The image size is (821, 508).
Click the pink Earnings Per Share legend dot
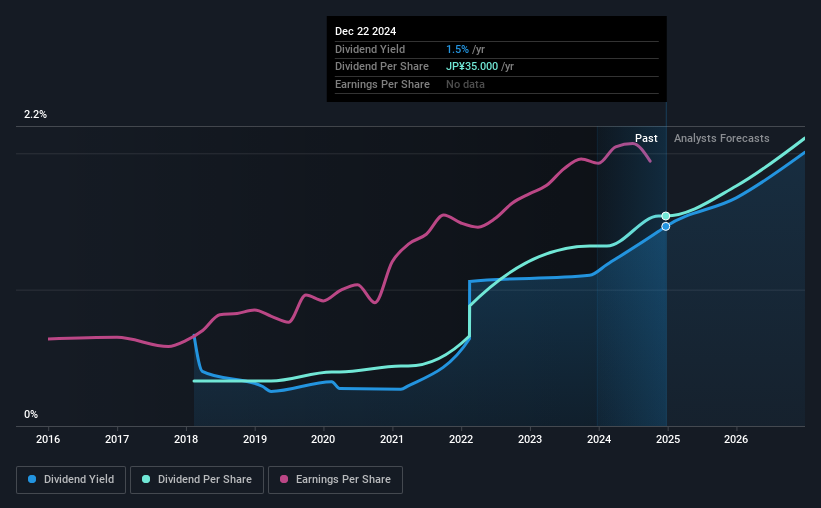pyautogui.click(x=284, y=479)
